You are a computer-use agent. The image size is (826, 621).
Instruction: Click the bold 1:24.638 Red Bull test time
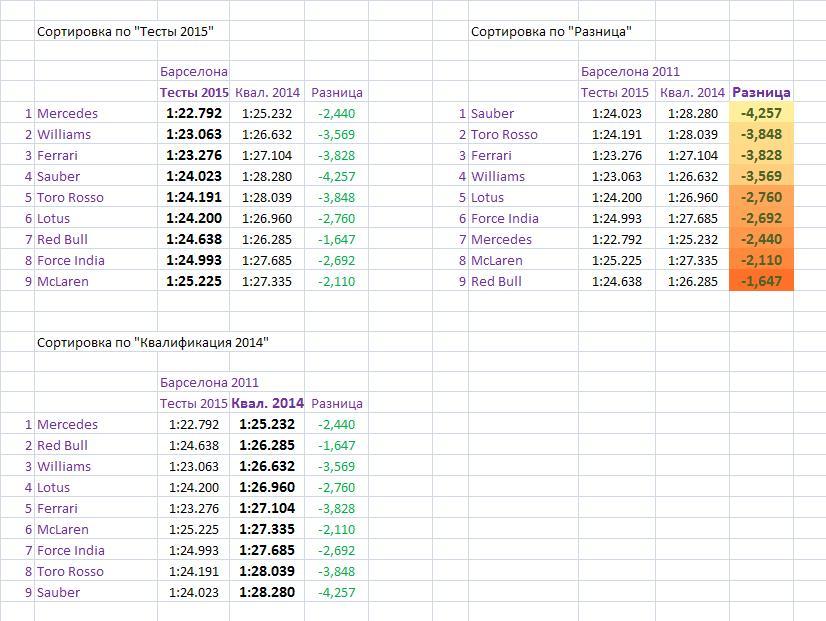(194, 239)
